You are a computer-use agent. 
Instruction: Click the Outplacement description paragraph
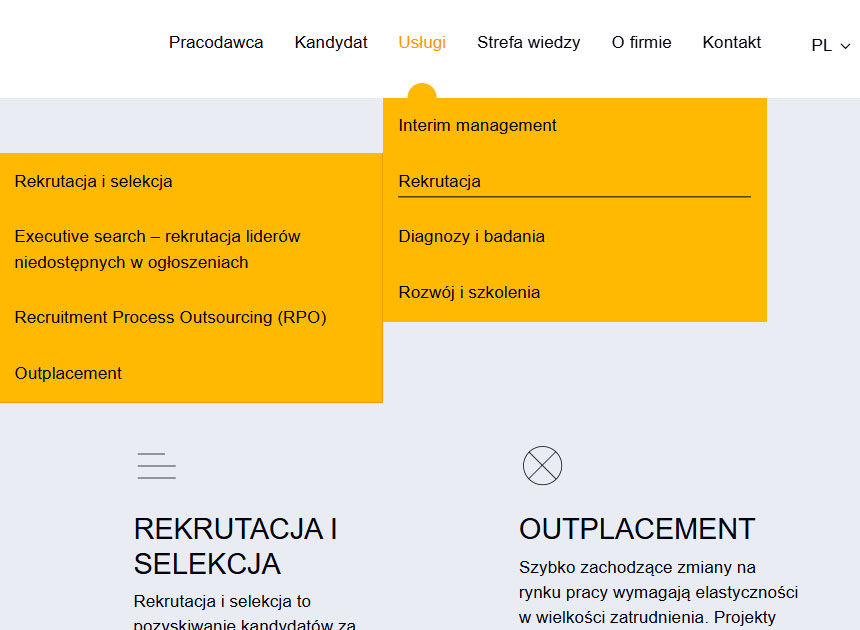pos(658,592)
